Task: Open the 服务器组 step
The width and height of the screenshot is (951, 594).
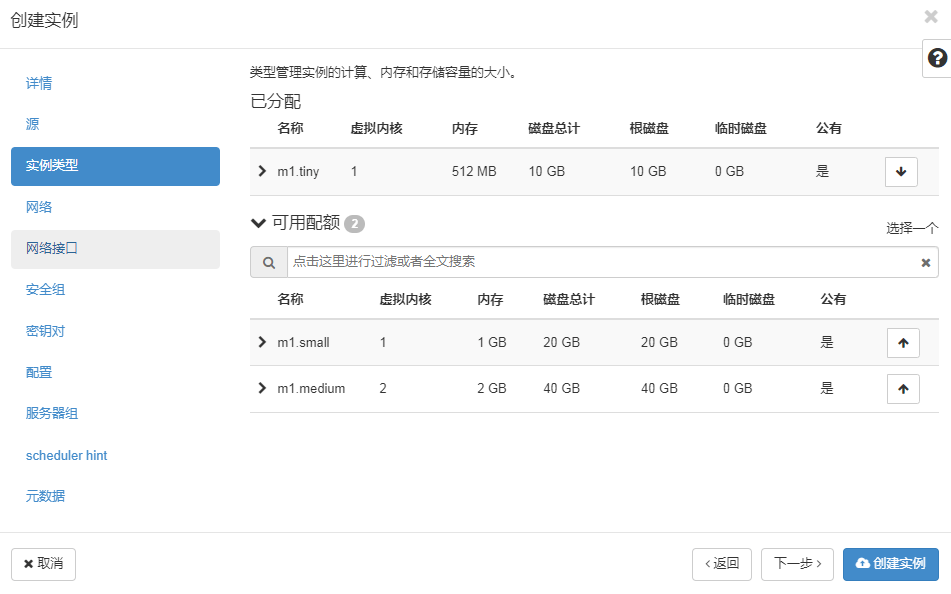Action: tap(52, 413)
